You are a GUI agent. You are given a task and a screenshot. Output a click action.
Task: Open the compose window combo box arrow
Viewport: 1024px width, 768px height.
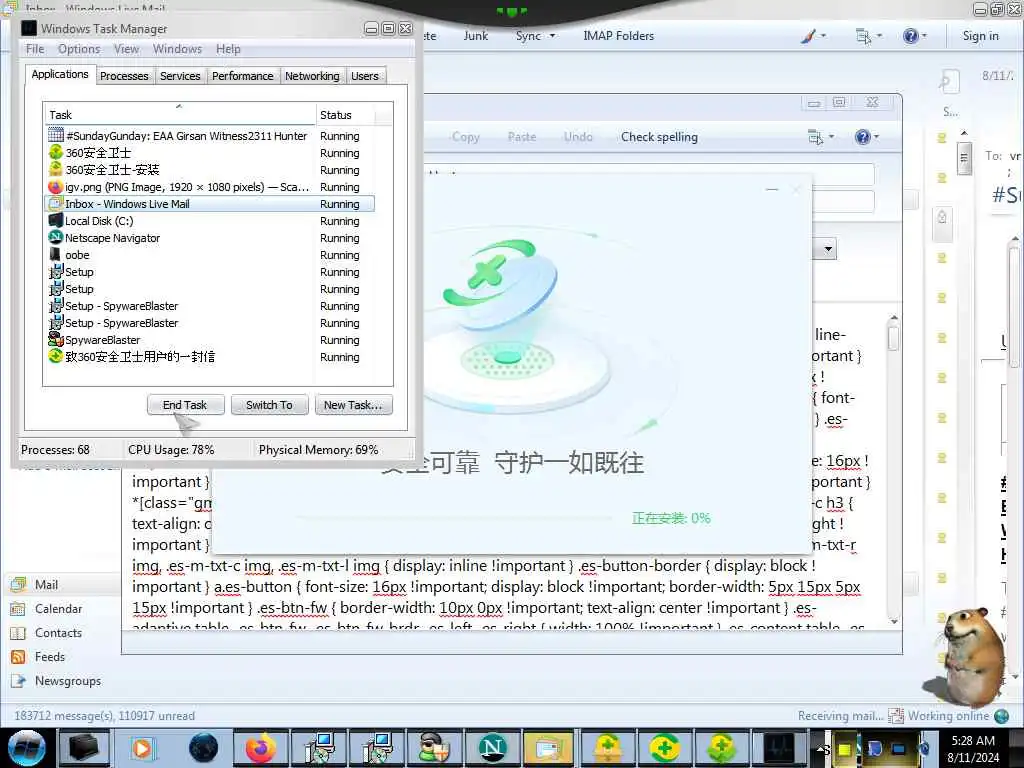[x=828, y=249]
